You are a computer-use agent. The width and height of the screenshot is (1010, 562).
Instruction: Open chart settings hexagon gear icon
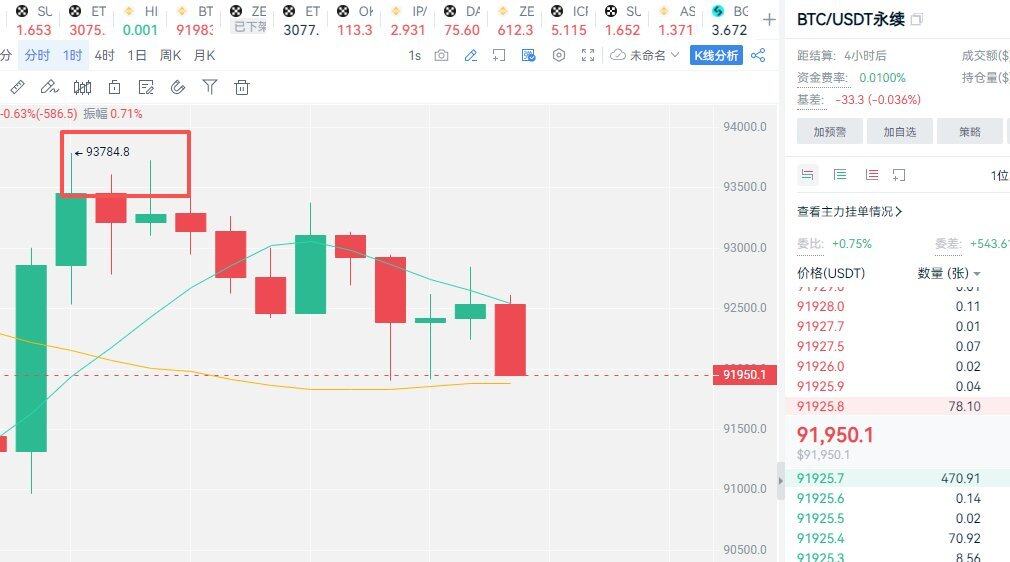[x=559, y=56]
